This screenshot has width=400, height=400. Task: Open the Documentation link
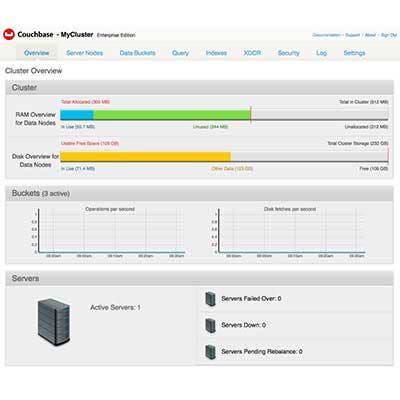326,35
